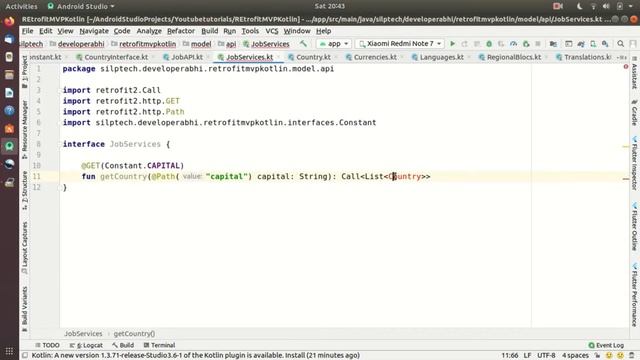Screen dimensions: 640x360
Task: Open the Navigate menu
Action: coord(94,31)
